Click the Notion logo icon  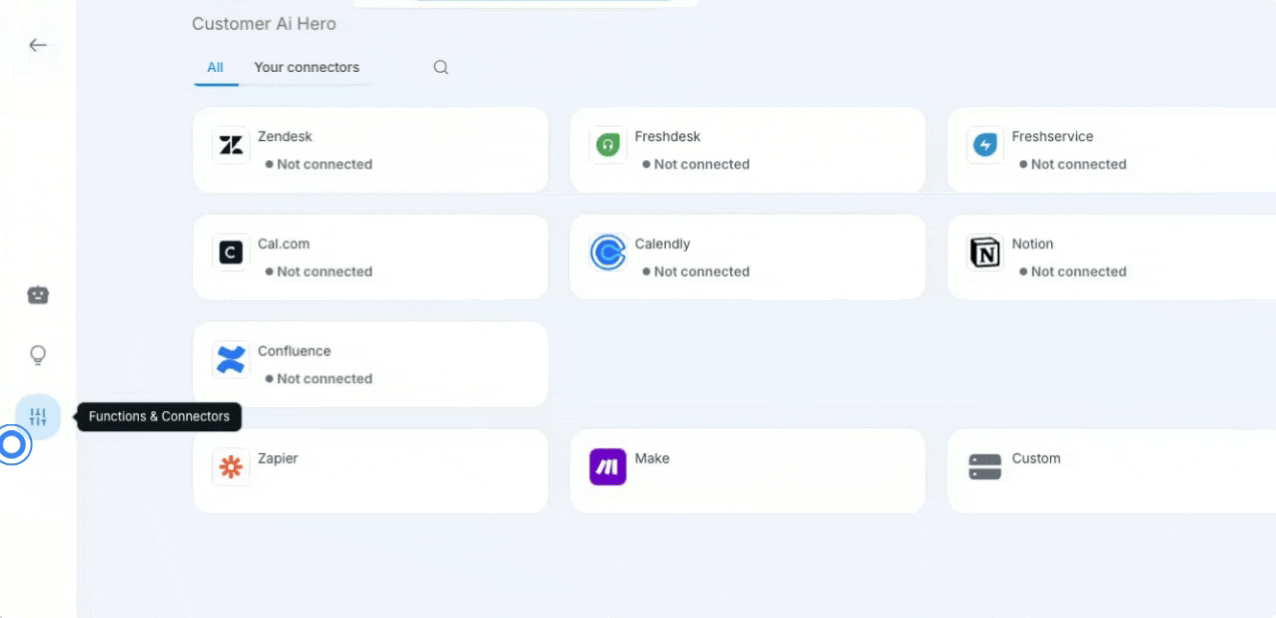[985, 253]
